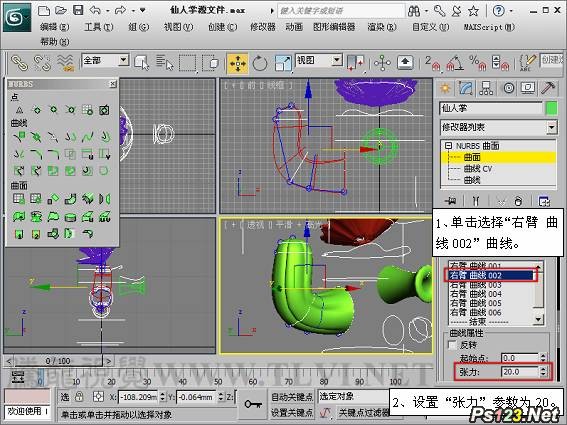Click Create Fillet Surface NURBS icon
The width and height of the screenshot is (567, 425).
(x=87, y=234)
